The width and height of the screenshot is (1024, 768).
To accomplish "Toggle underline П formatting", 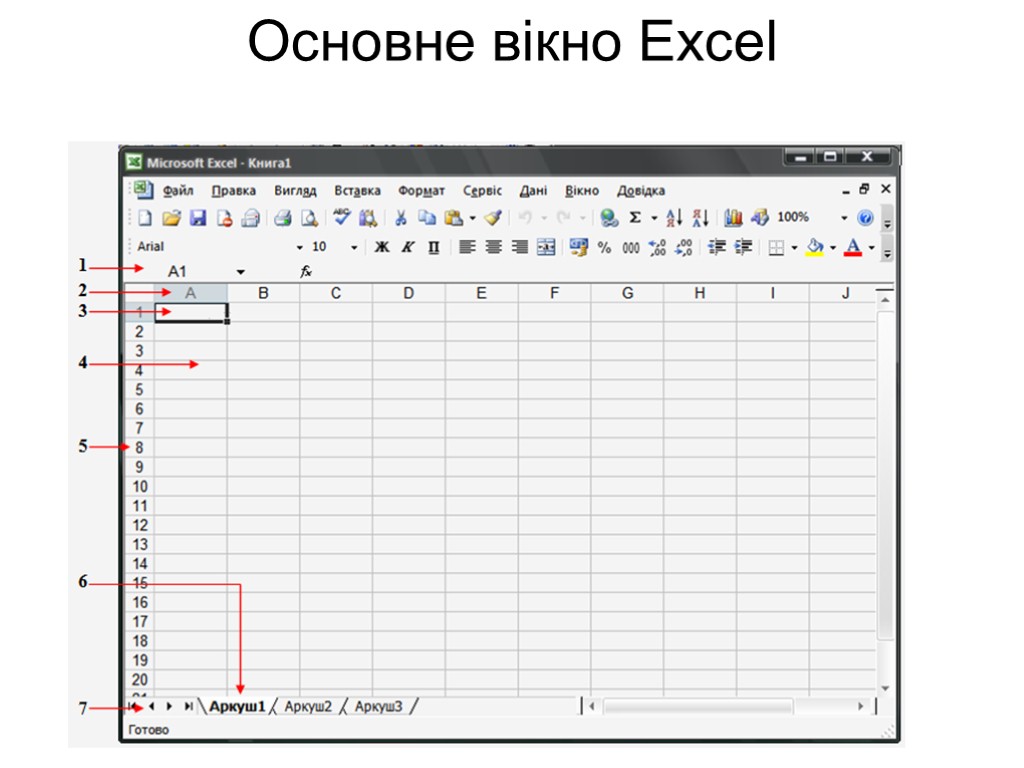I will point(434,248).
